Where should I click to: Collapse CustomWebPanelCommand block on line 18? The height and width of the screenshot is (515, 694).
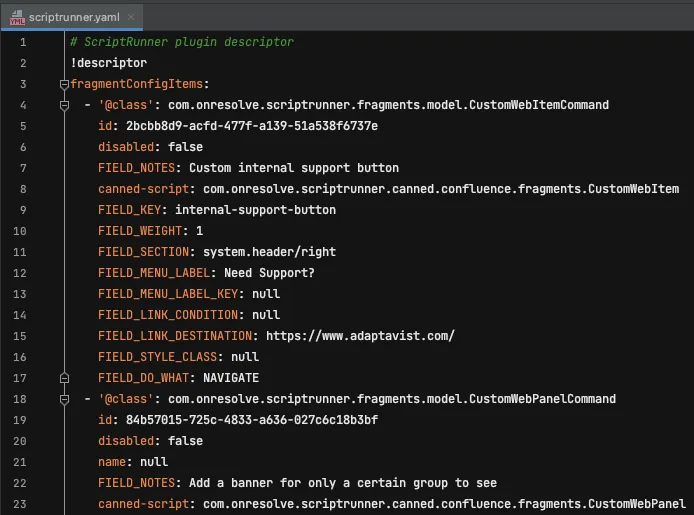pyautogui.click(x=64, y=399)
